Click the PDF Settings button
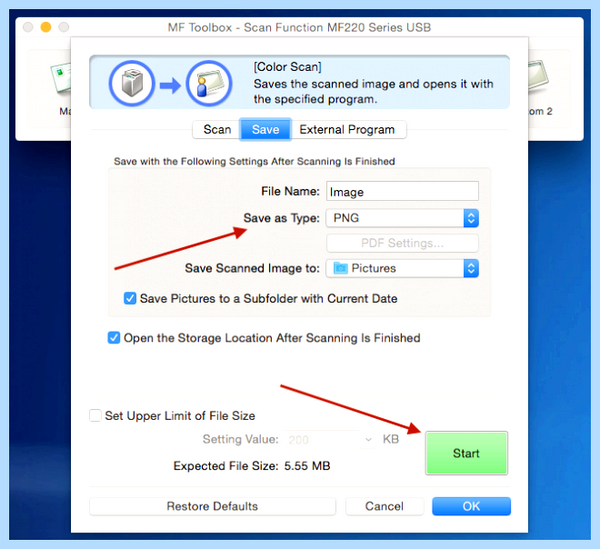This screenshot has height=549, width=600. [402, 243]
